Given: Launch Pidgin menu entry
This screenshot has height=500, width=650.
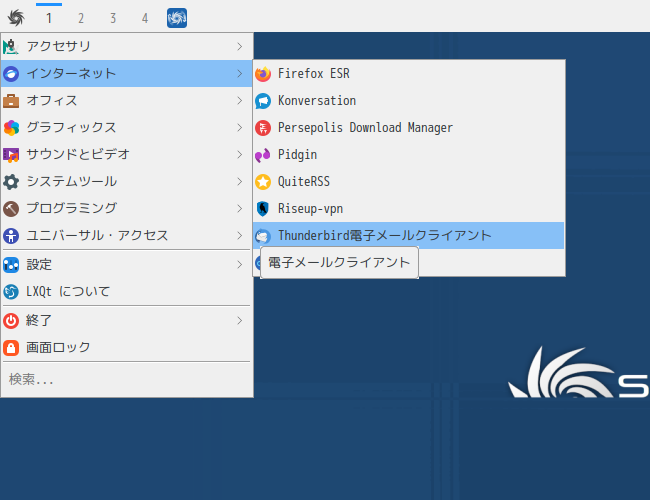Looking at the screenshot, I should click(x=409, y=155).
